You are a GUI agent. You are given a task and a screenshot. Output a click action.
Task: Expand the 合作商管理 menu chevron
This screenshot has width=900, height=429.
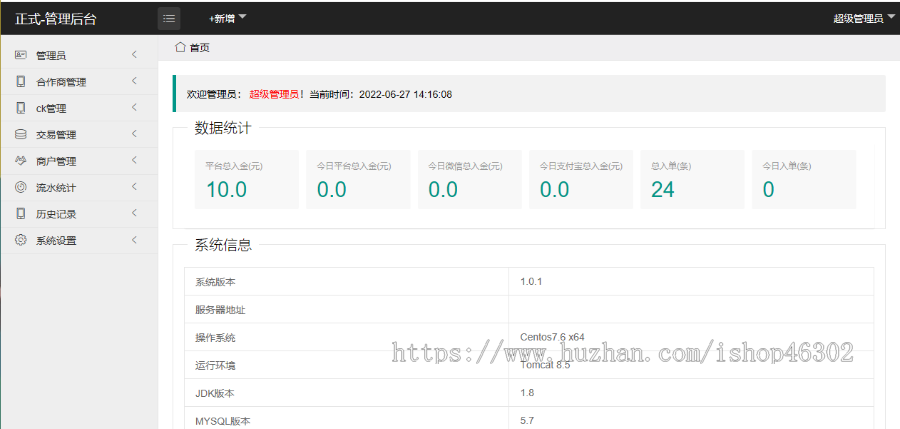[134, 81]
